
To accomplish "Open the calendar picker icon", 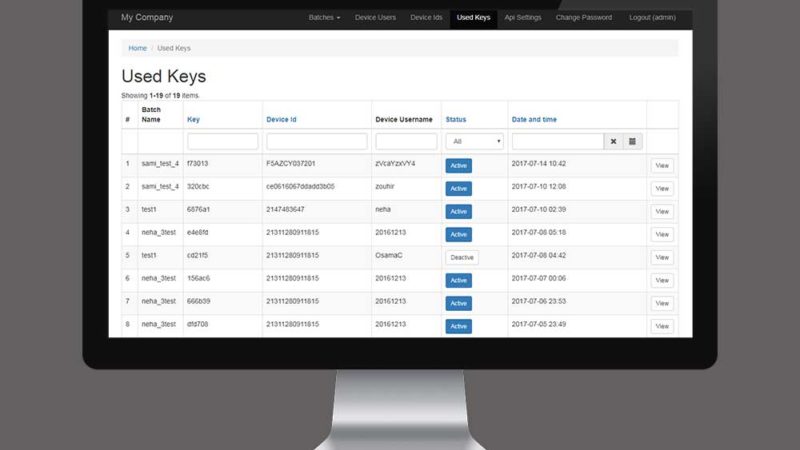I will [632, 142].
